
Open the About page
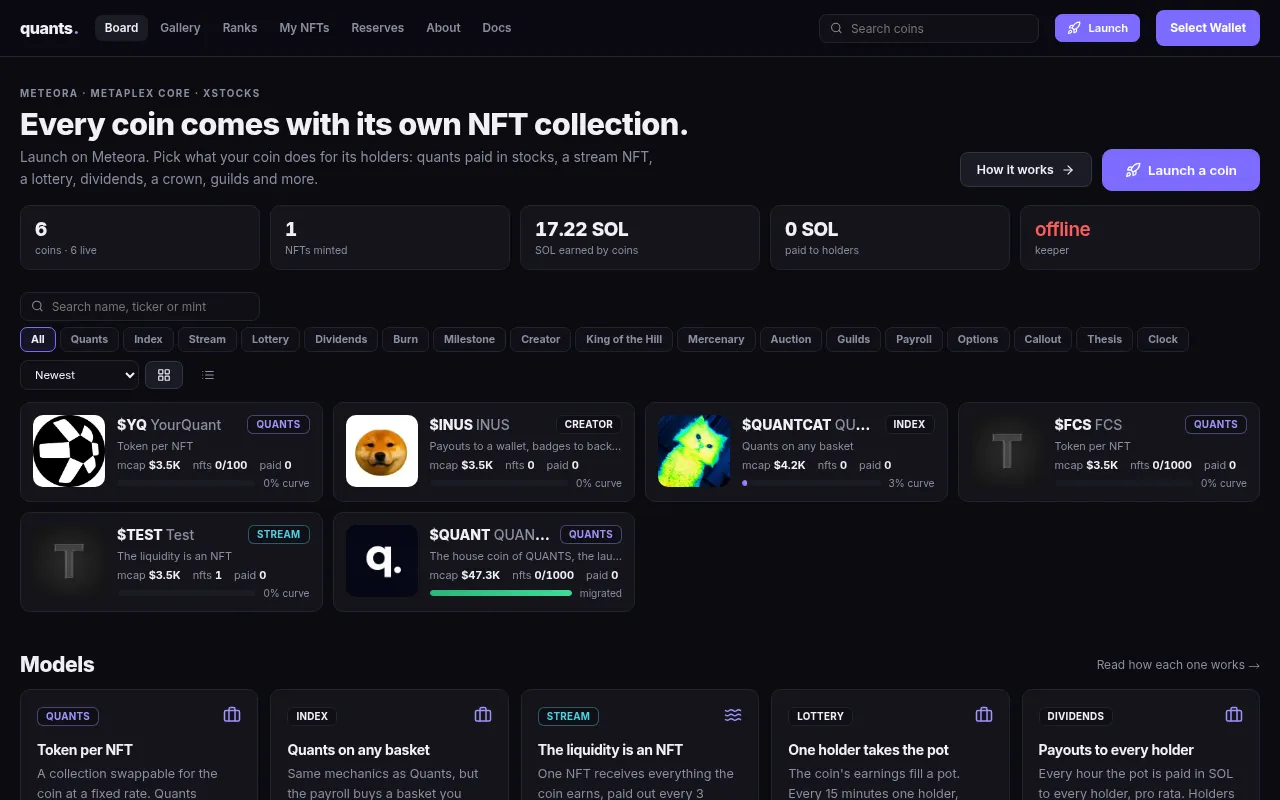point(443,28)
